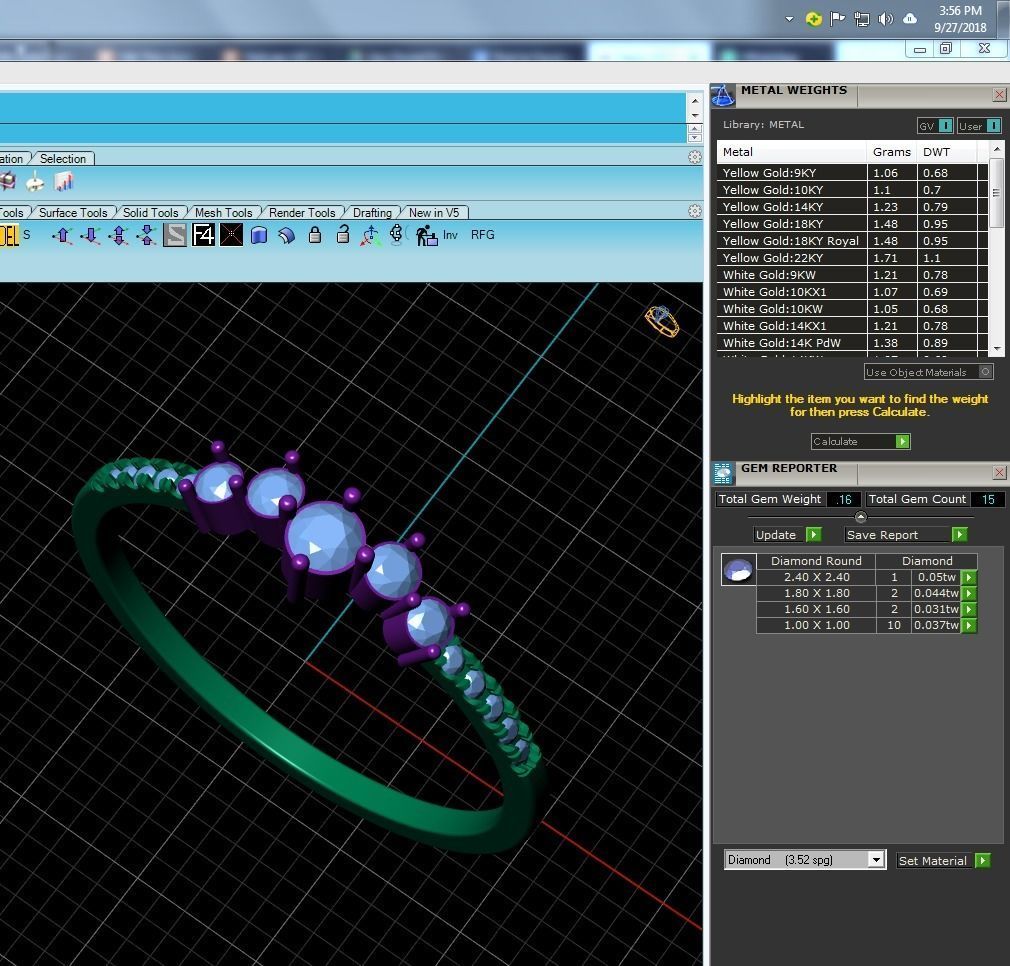Open the Selection tab

click(x=63, y=158)
